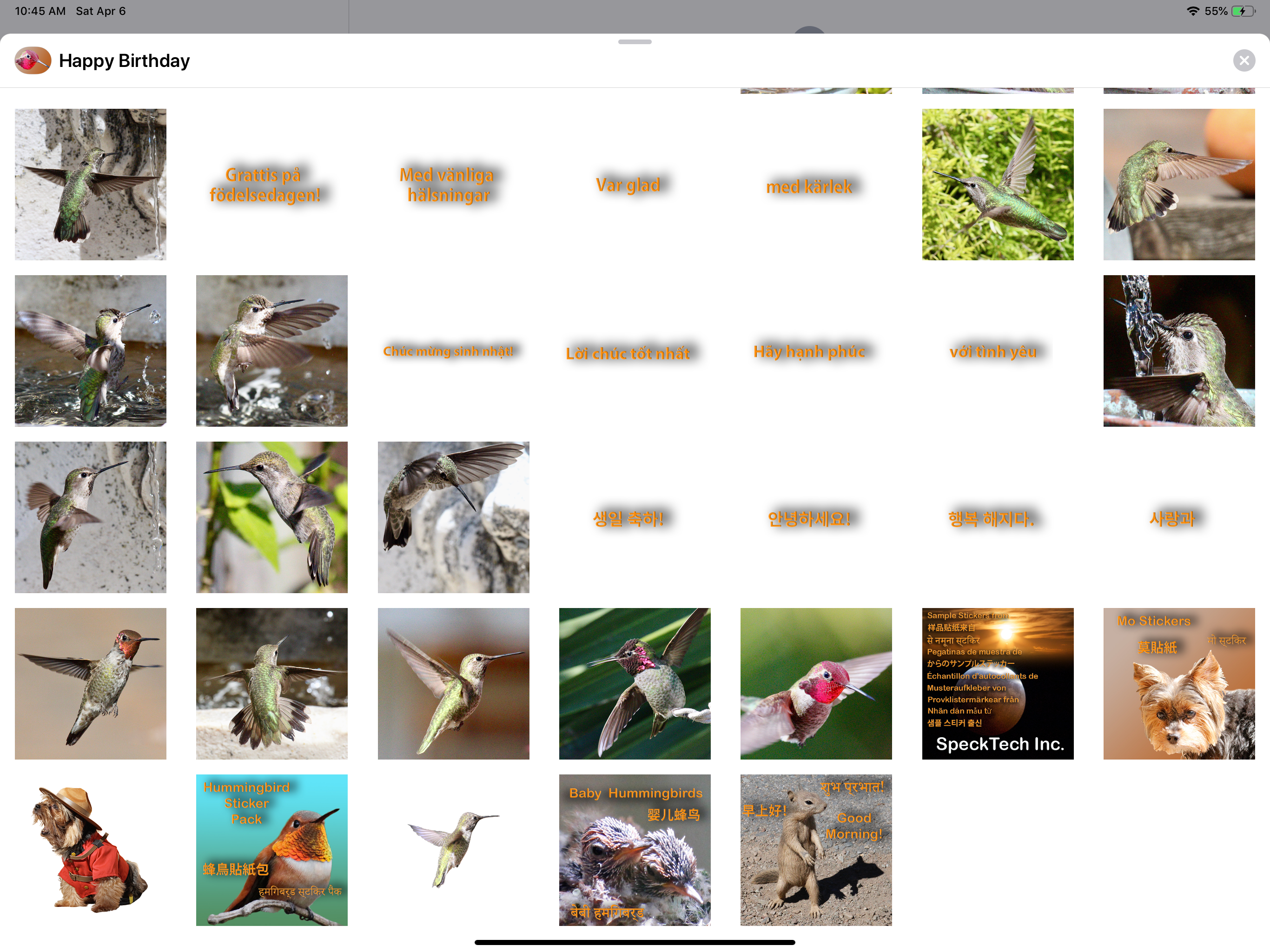Pick the 'Med vänliga hälsningar' text sticker
Screen dimensions: 1270x952
pos(447,185)
